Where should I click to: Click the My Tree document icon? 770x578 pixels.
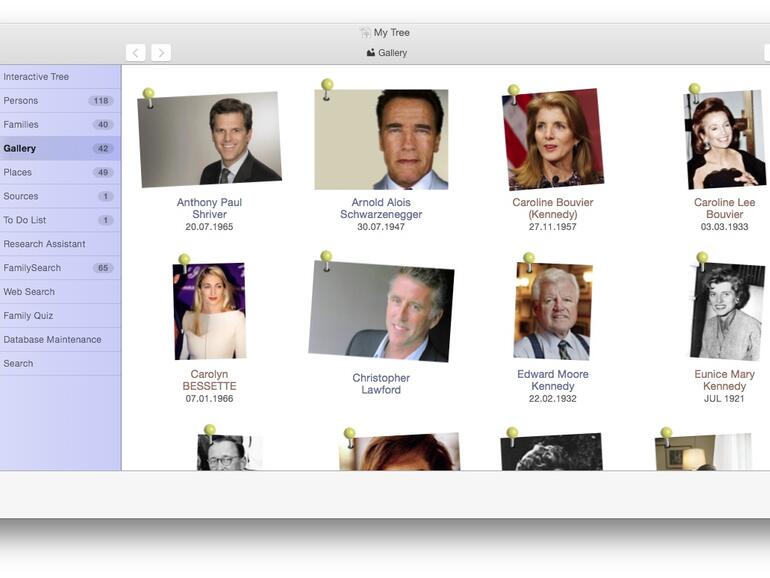coord(365,32)
